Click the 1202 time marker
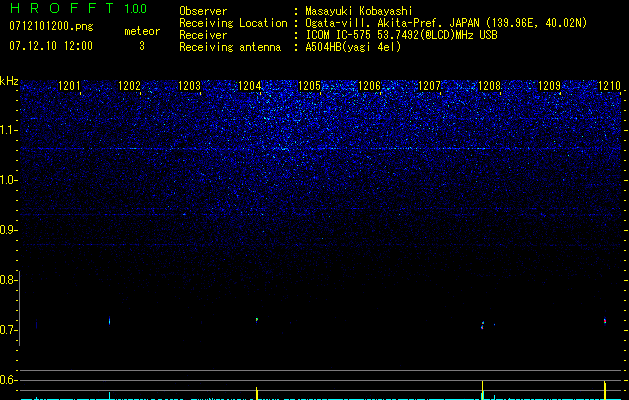This screenshot has width=629, height=400. [129, 85]
